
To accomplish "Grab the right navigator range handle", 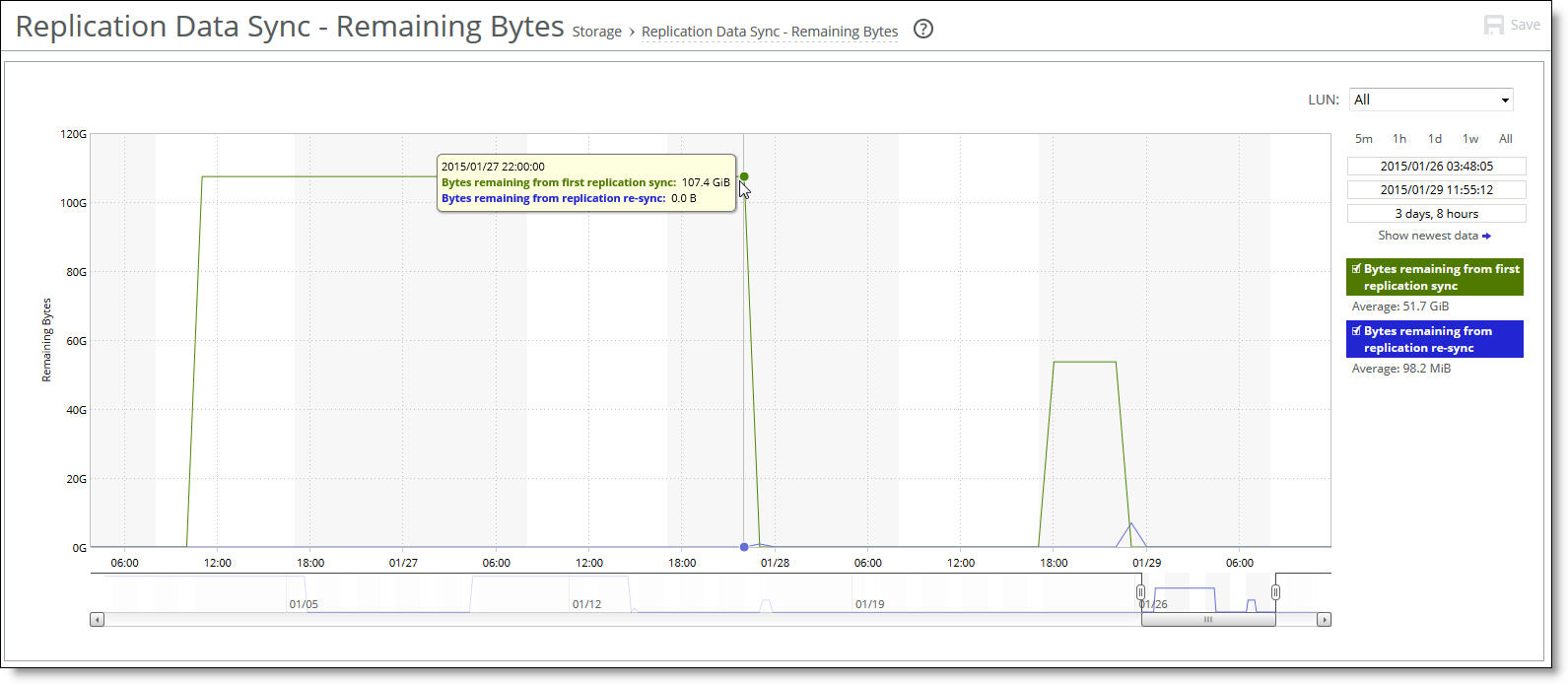I will tap(1275, 592).
